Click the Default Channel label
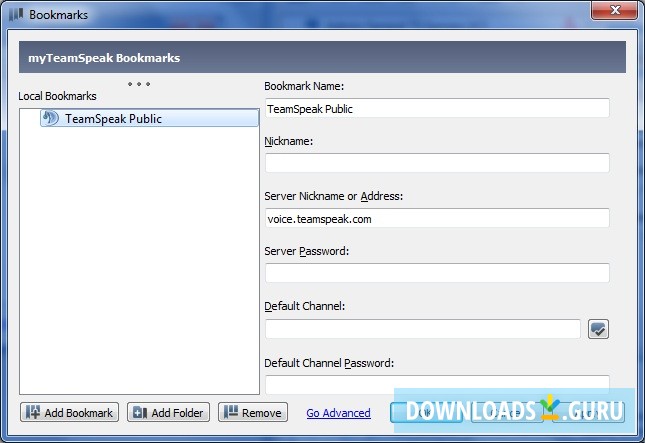Image resolution: width=645 pixels, height=443 pixels. [x=304, y=306]
